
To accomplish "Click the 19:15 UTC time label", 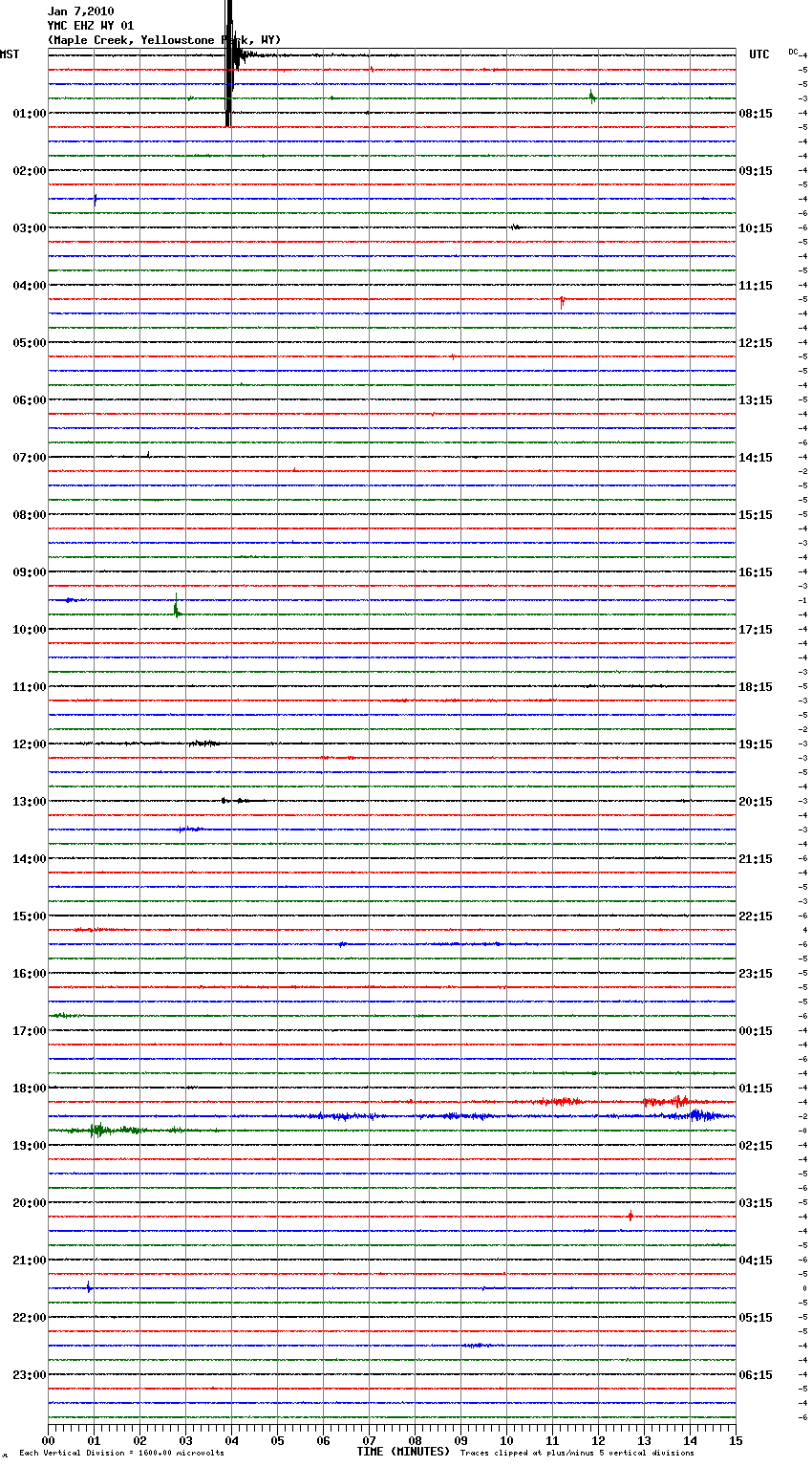I will click(x=756, y=744).
